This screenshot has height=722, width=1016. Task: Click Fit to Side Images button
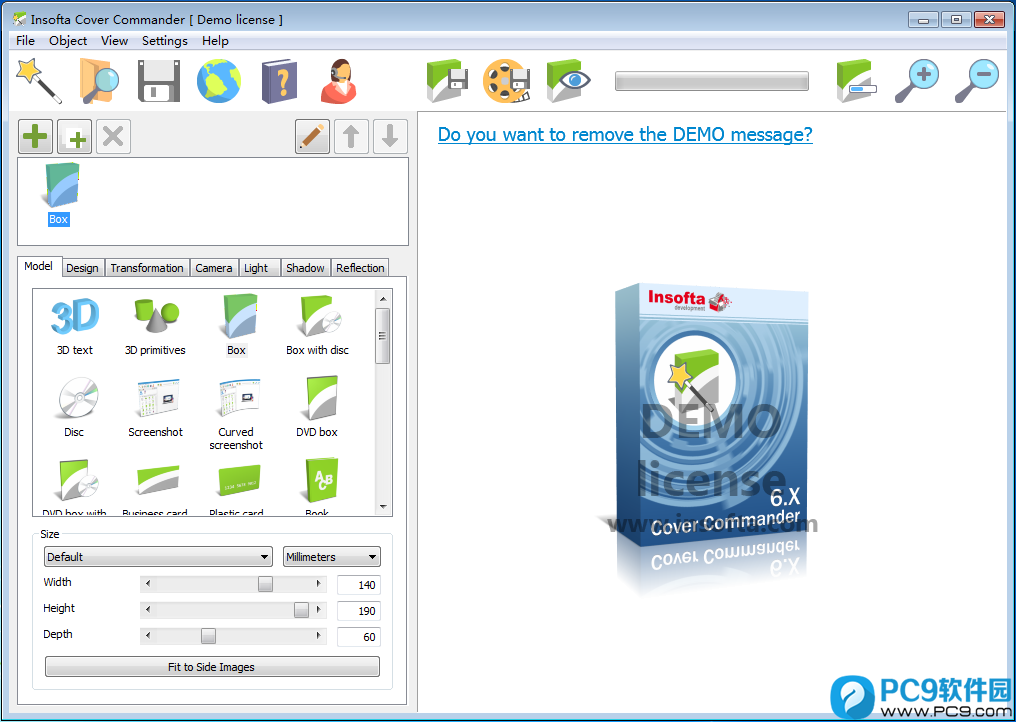click(x=212, y=667)
